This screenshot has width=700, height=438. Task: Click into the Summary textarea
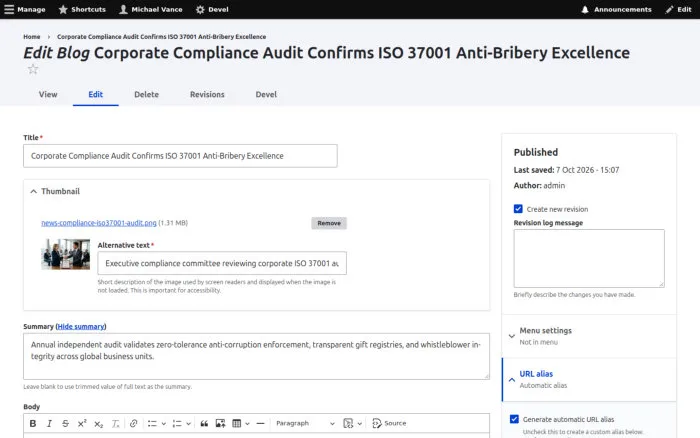pyautogui.click(x=256, y=356)
